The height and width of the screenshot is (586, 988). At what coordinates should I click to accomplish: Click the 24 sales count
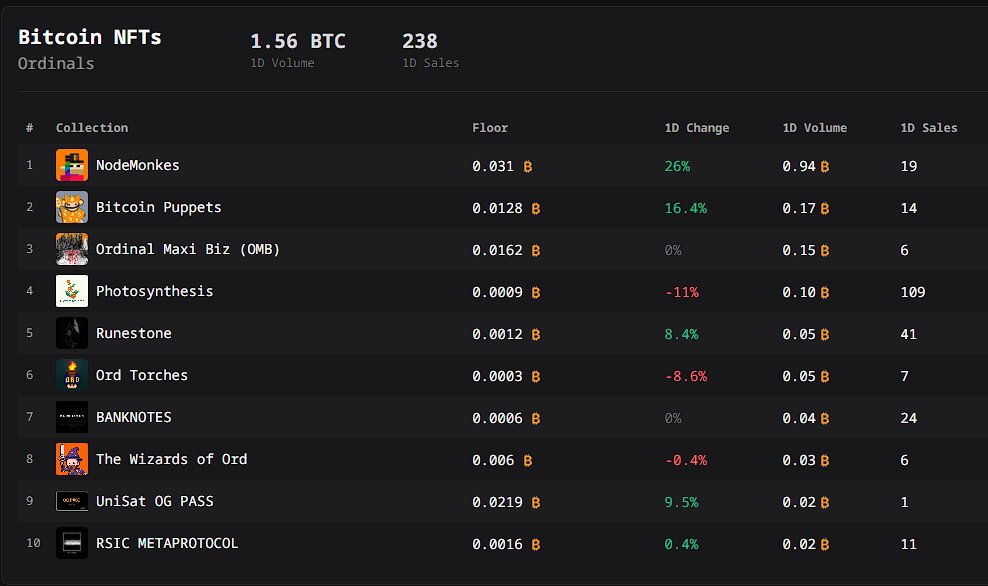coord(909,418)
